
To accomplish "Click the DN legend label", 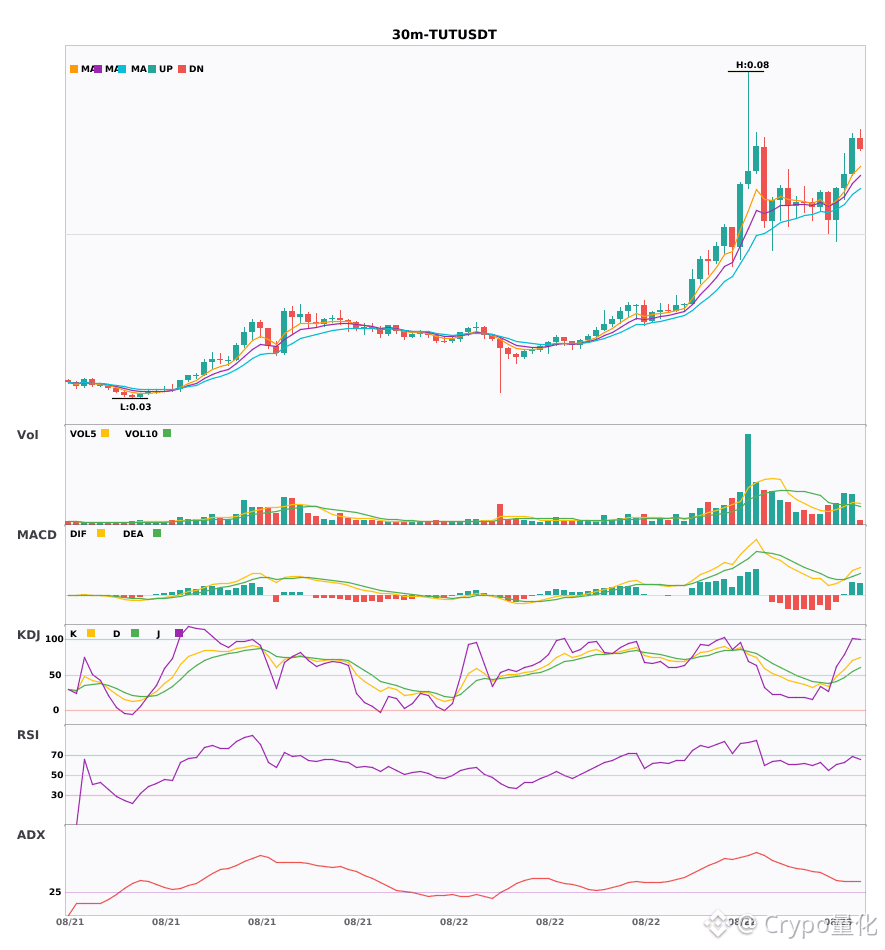I will (196, 69).
